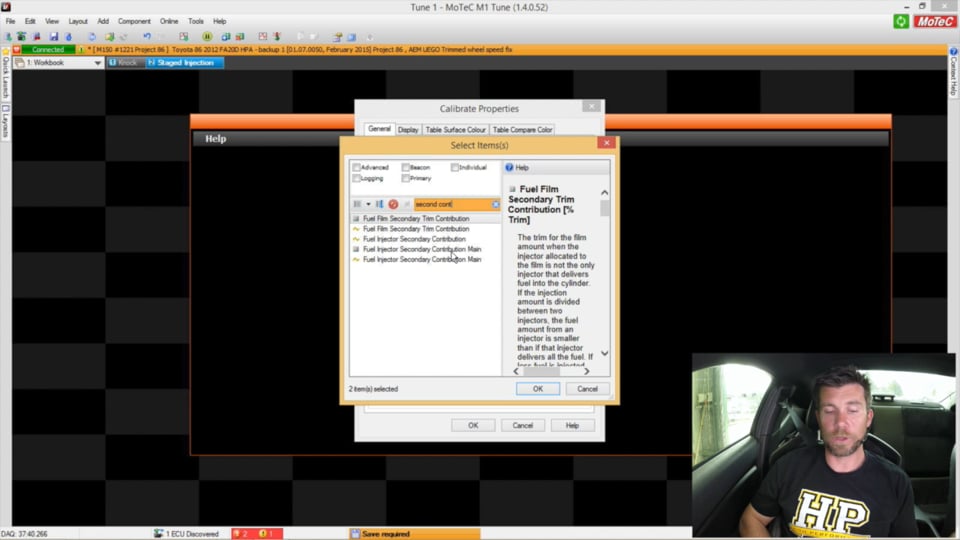Select Fuel Injector Secondary Contribution Main table row
This screenshot has width=960, height=540.
pos(425,249)
